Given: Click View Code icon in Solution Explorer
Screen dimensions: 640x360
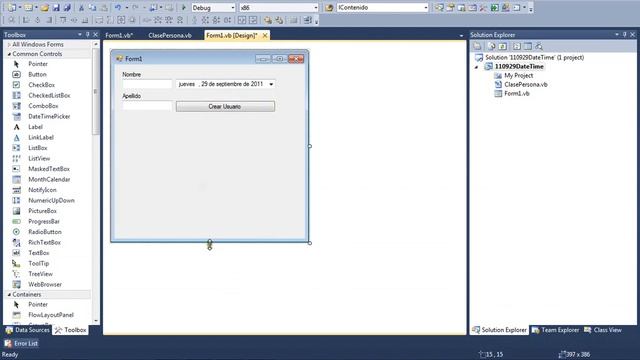Looking at the screenshot, I should (x=517, y=46).
